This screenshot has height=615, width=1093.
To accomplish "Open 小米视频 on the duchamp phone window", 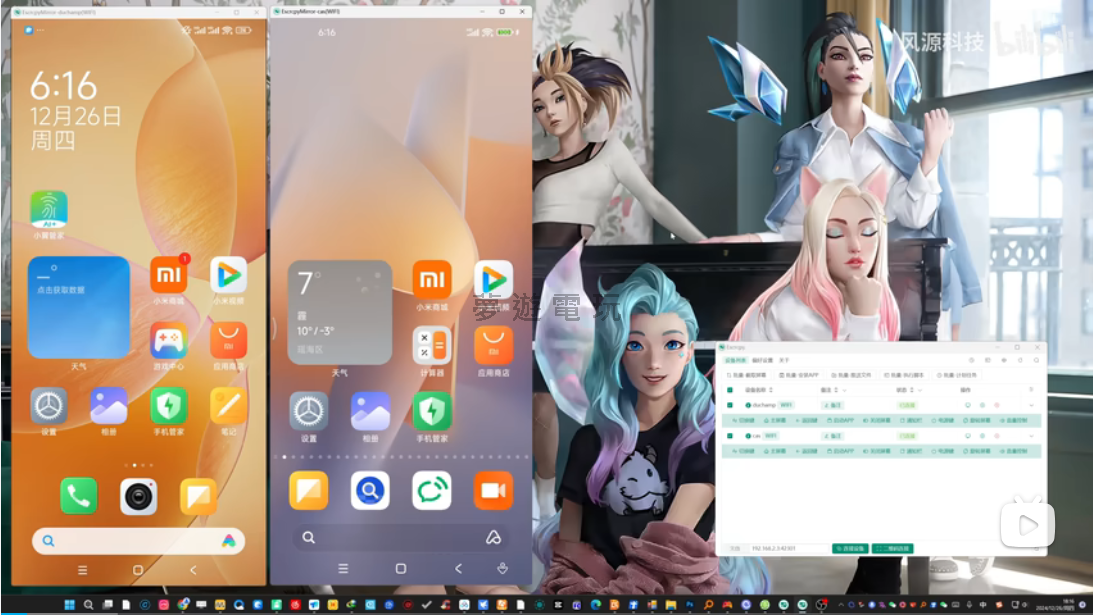I will tap(229, 275).
